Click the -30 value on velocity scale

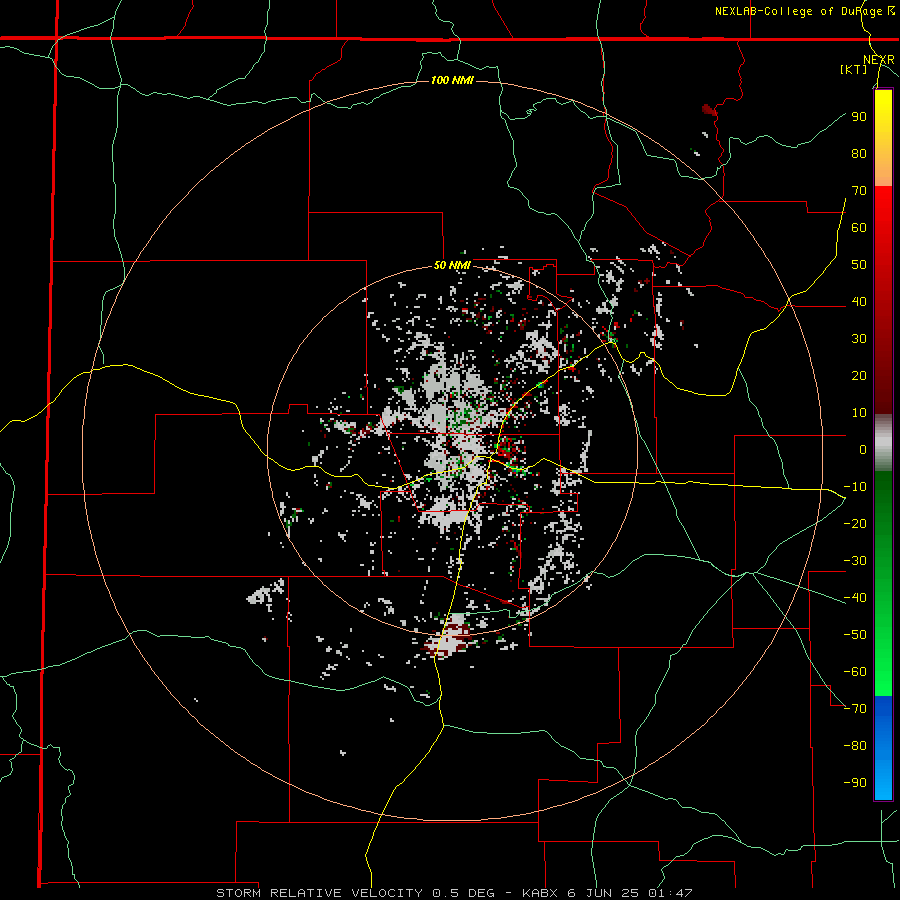pyautogui.click(x=855, y=561)
